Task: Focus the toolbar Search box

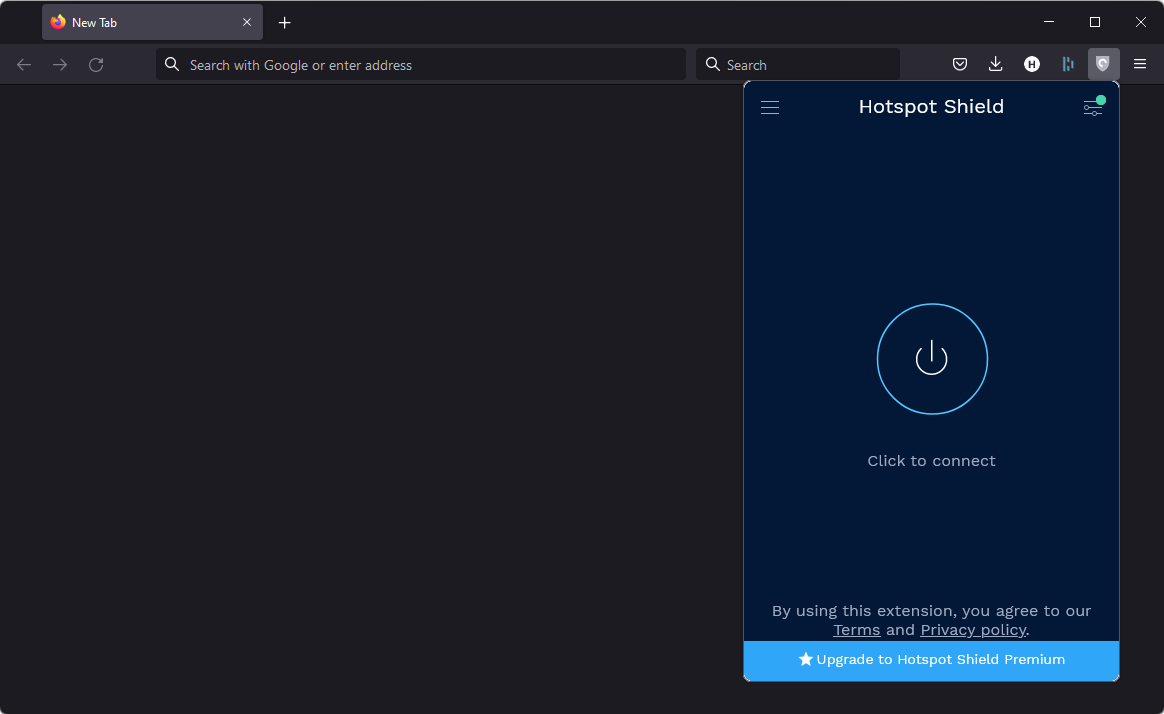Action: point(798,65)
